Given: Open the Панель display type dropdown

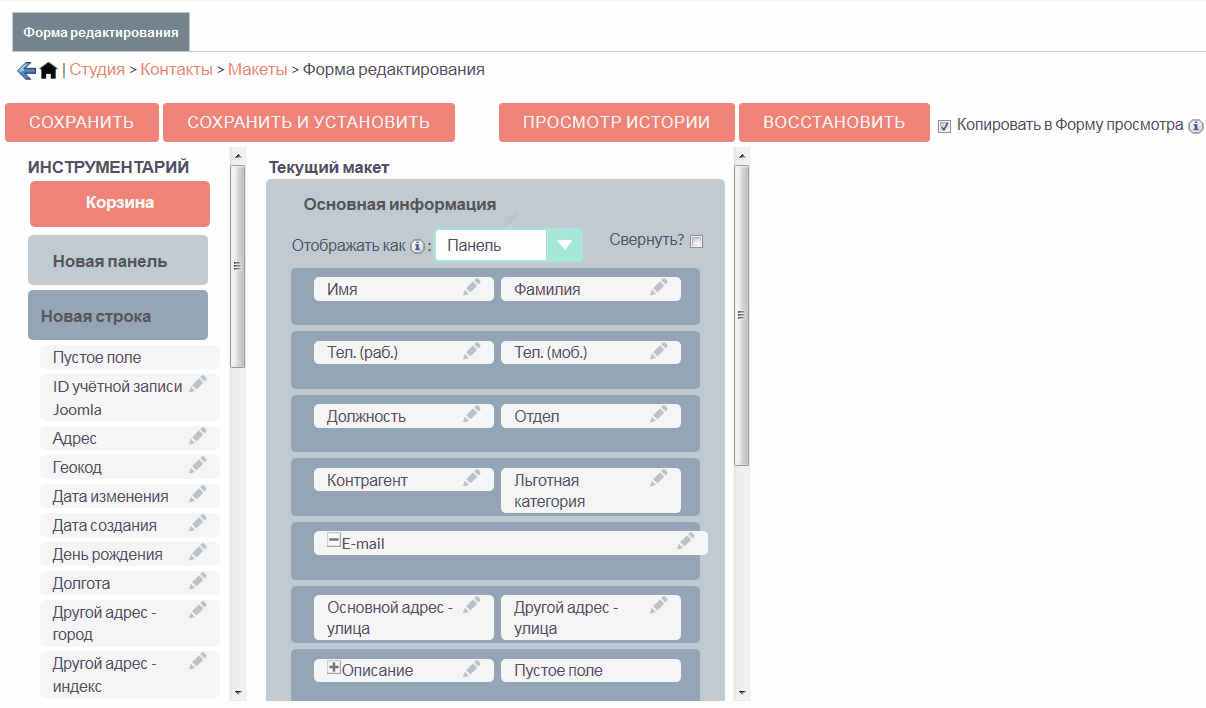Looking at the screenshot, I should coord(564,244).
